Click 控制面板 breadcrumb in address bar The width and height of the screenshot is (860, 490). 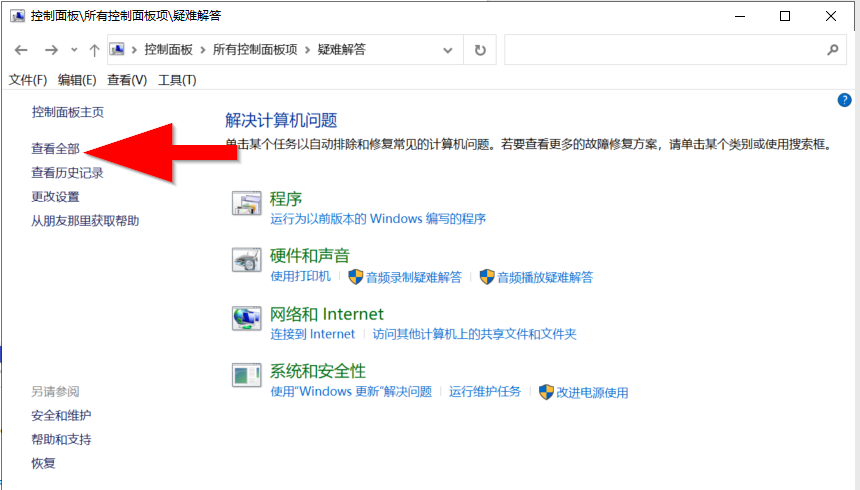(x=168, y=49)
